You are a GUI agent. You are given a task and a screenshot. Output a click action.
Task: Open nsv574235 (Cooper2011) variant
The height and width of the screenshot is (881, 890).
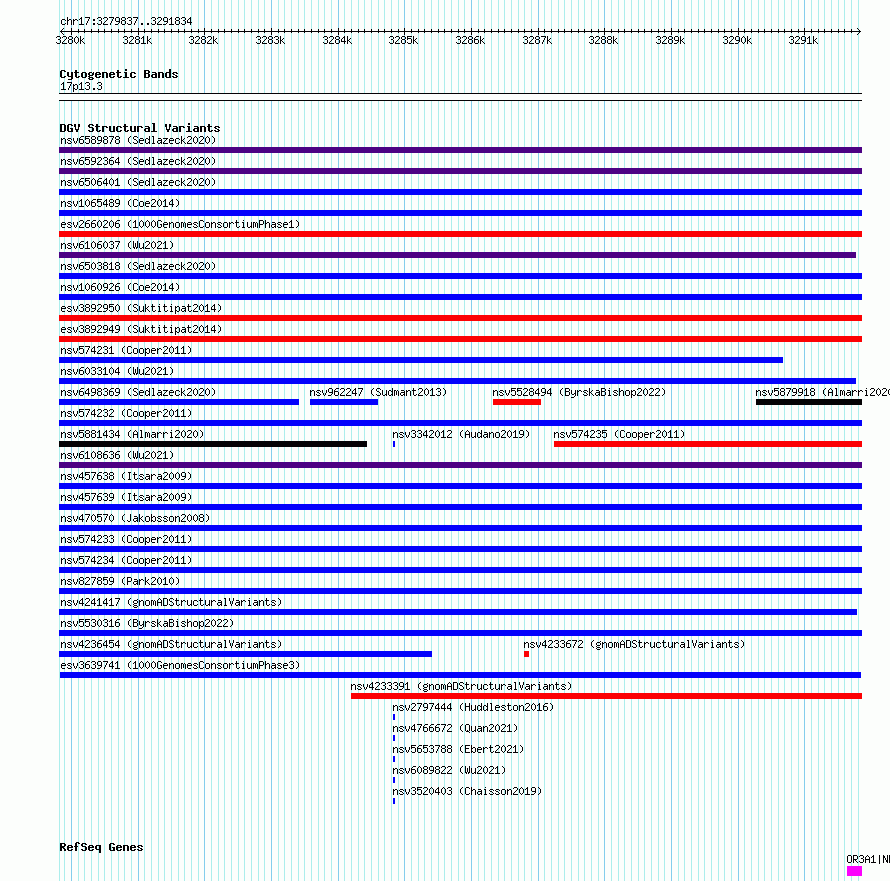(619, 434)
